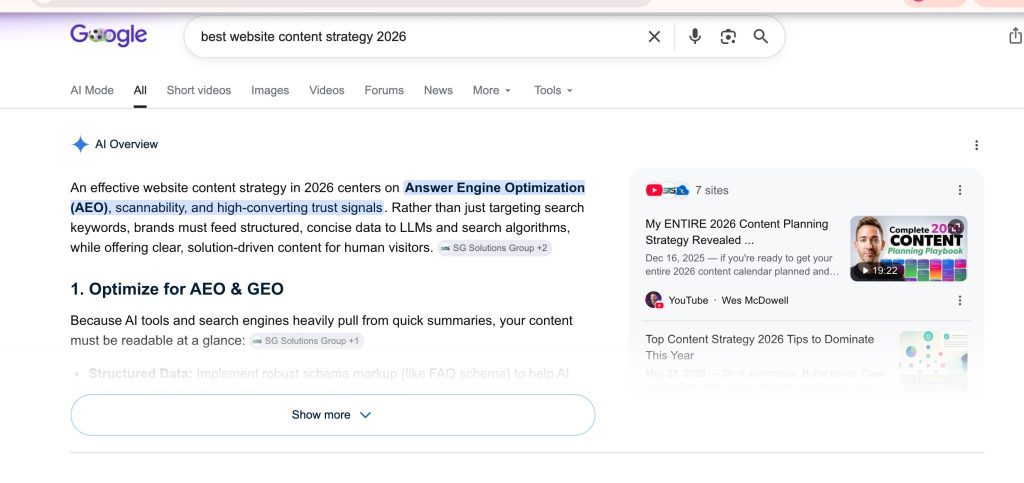
Task: Open the Tools dropdown
Action: pyautogui.click(x=553, y=90)
